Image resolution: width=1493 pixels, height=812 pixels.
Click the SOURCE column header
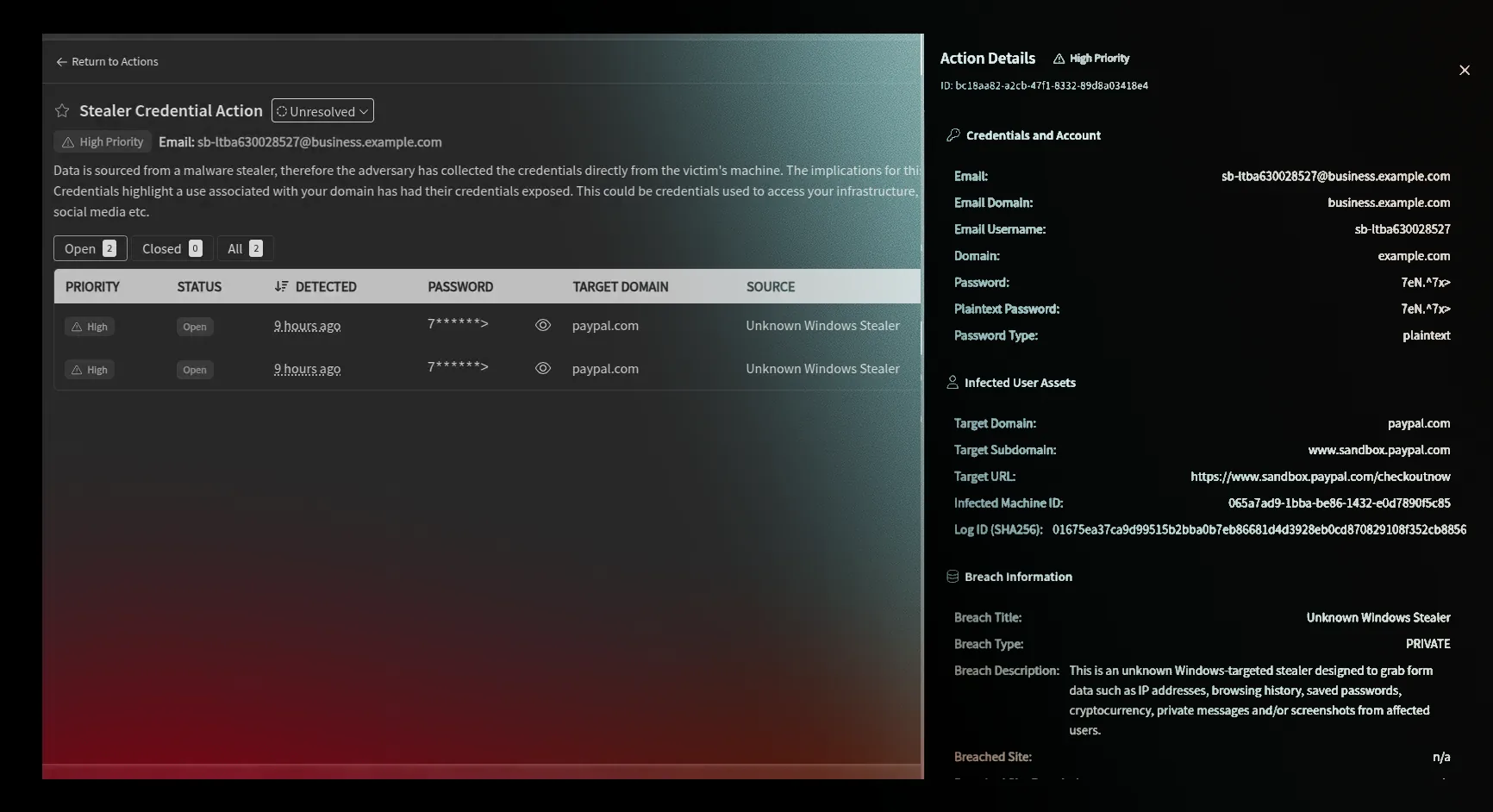(771, 287)
